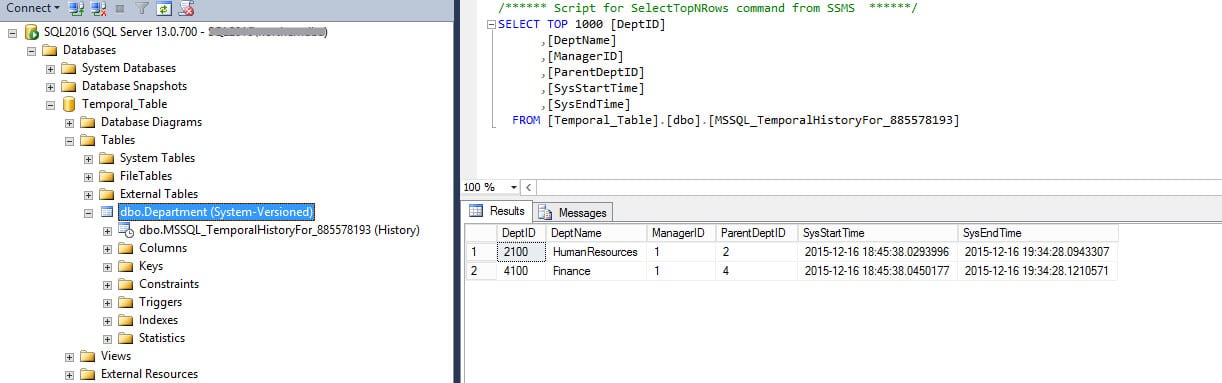Collapse the dbo.Department table node
1222x383 pixels.
pos(89,212)
